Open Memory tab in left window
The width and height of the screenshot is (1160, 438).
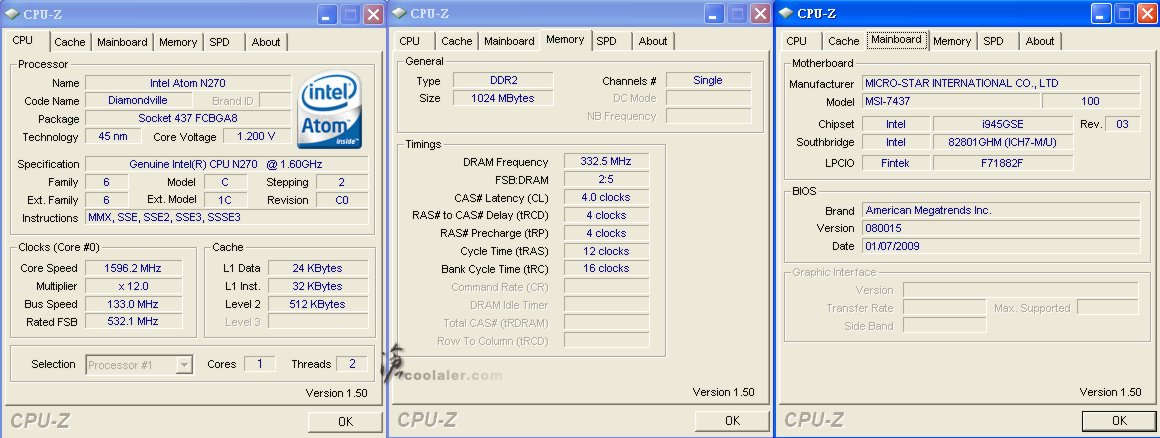[178, 42]
